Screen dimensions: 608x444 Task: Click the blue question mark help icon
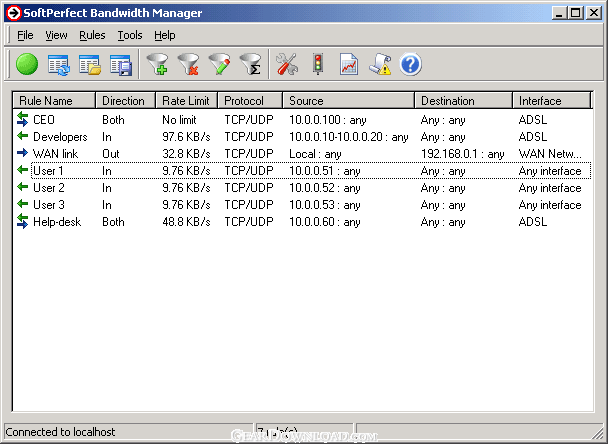410,64
